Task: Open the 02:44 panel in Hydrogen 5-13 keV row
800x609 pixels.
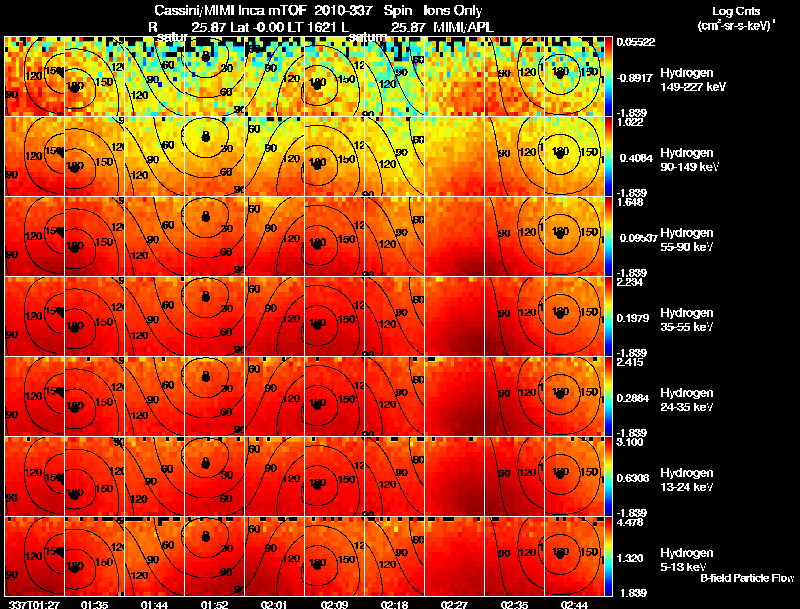Action: click(574, 557)
